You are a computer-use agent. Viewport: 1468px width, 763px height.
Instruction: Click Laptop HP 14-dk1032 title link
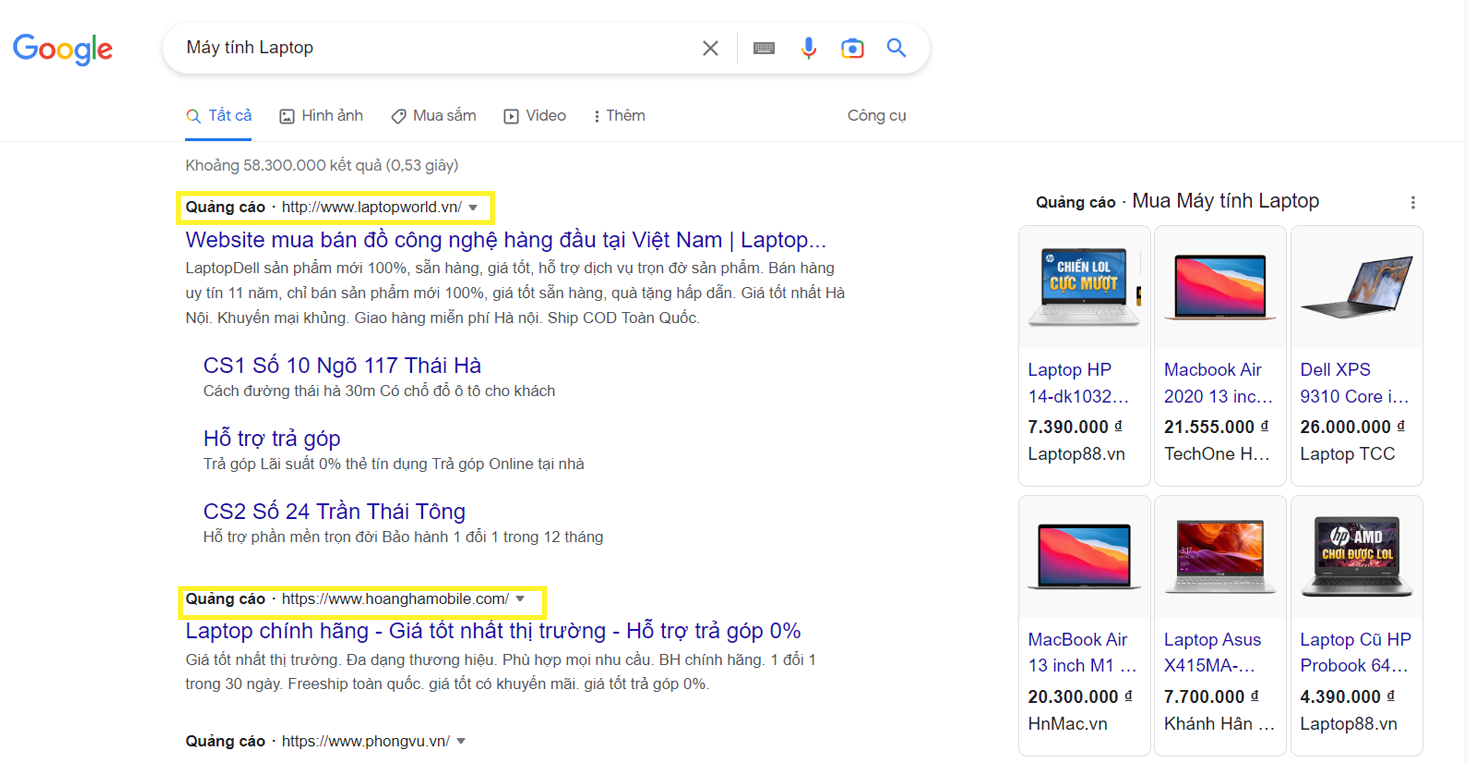(x=1079, y=383)
